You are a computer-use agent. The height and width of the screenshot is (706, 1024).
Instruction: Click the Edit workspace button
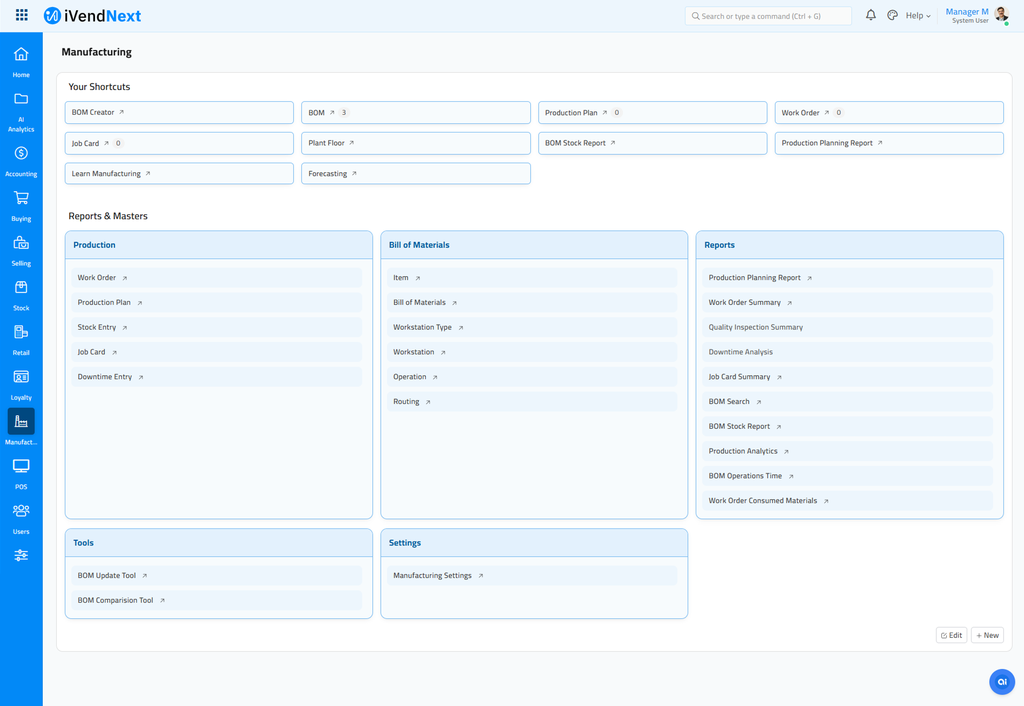coord(952,635)
